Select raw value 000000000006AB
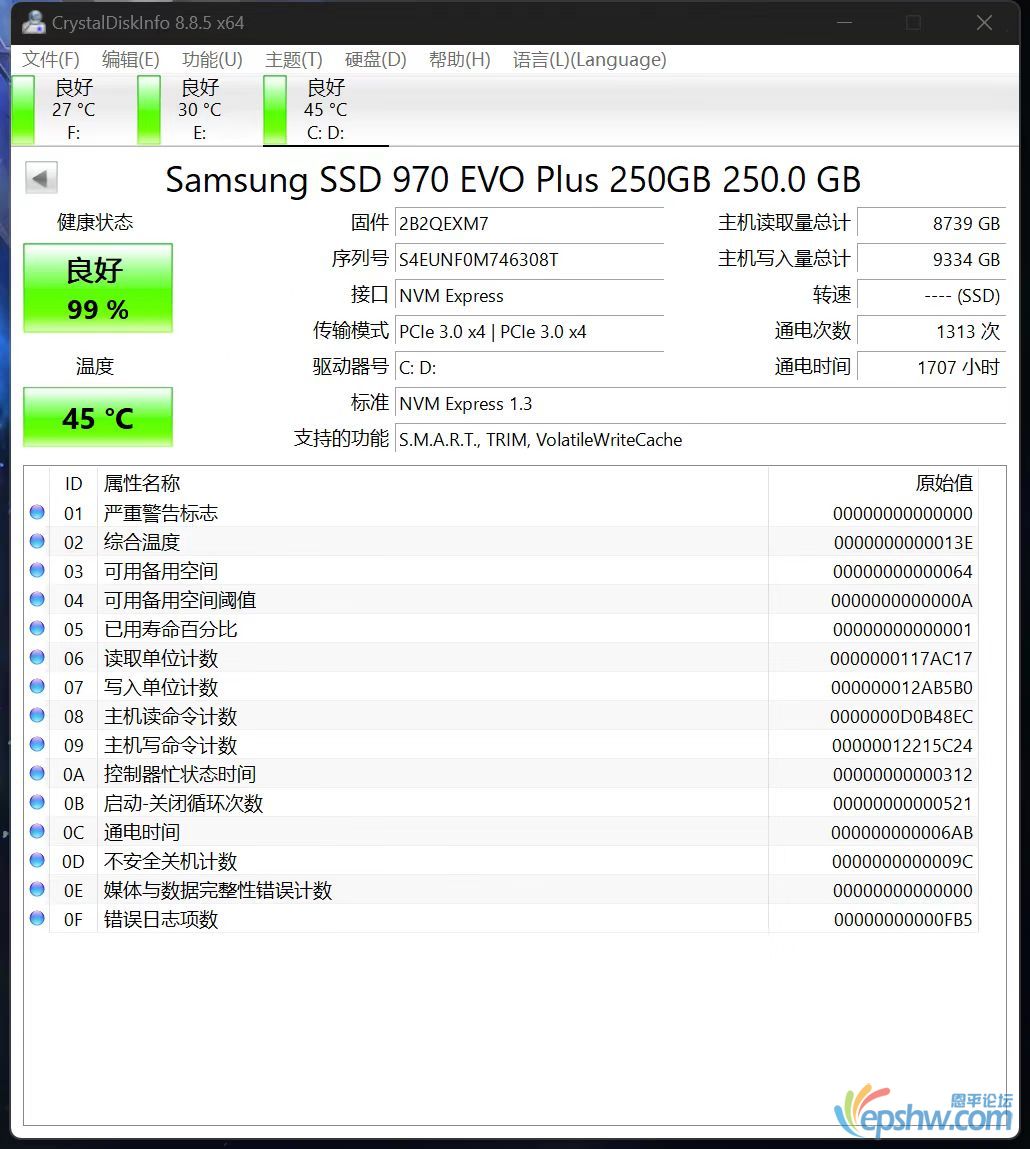 pos(902,832)
